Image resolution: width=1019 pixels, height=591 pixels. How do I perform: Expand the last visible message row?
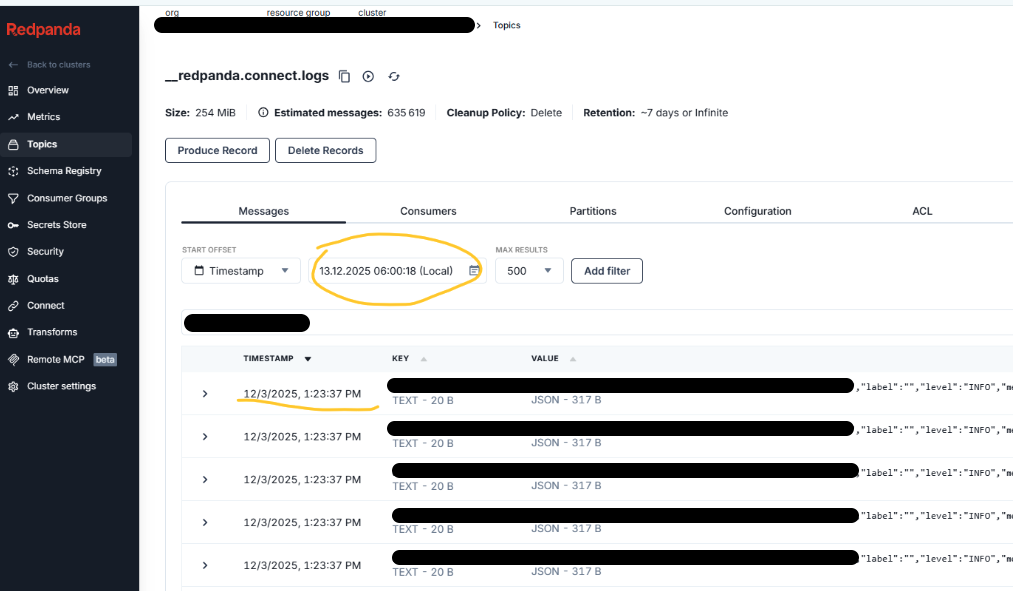(x=205, y=566)
